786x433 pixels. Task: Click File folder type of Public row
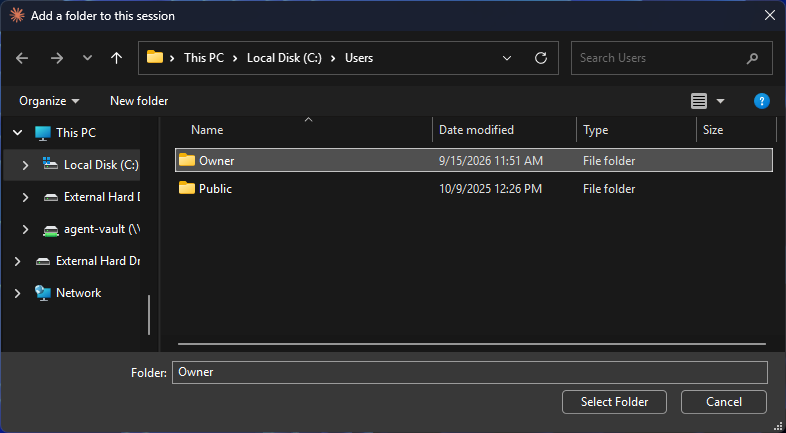609,189
